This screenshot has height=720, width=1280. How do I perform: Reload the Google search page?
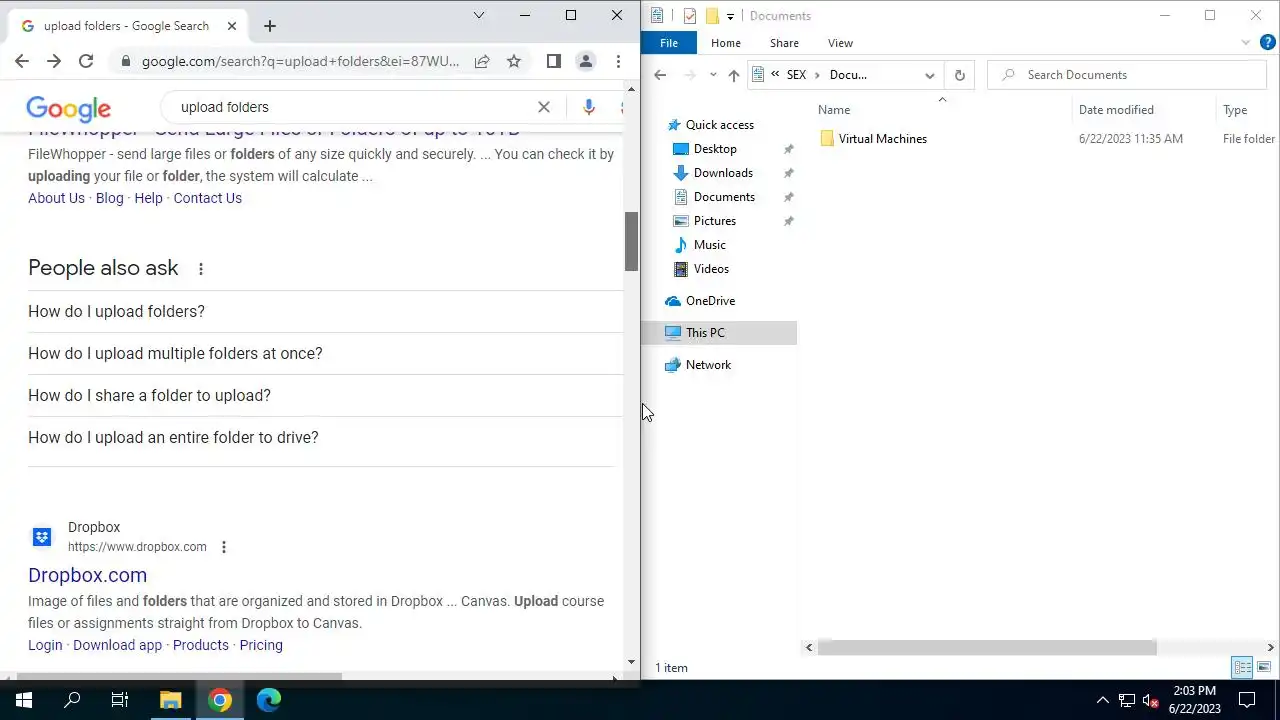tap(86, 61)
